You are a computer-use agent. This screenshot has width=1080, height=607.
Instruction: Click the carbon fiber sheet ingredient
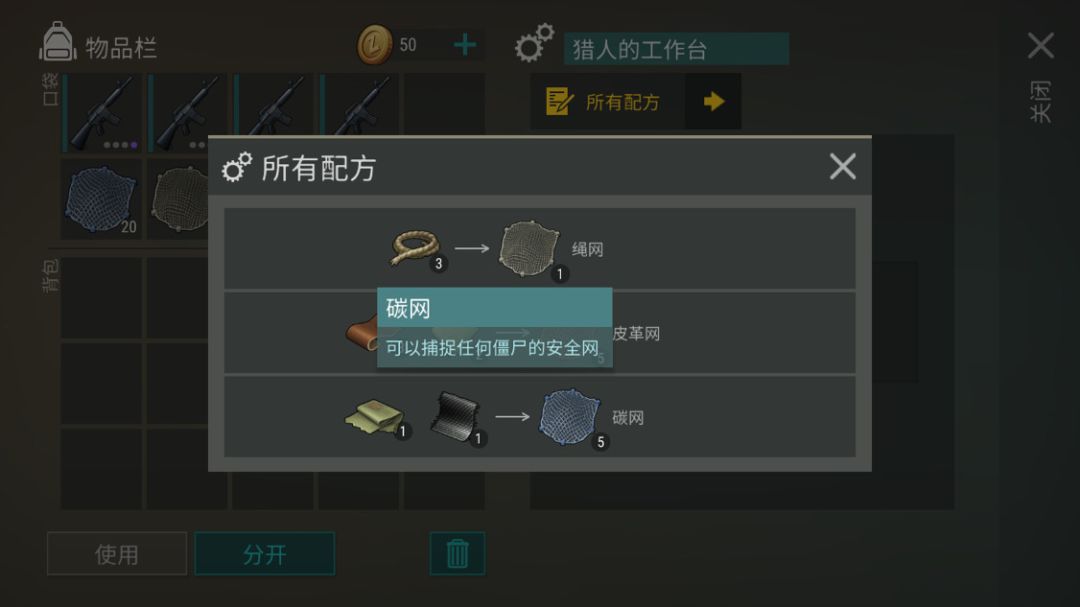tap(455, 415)
